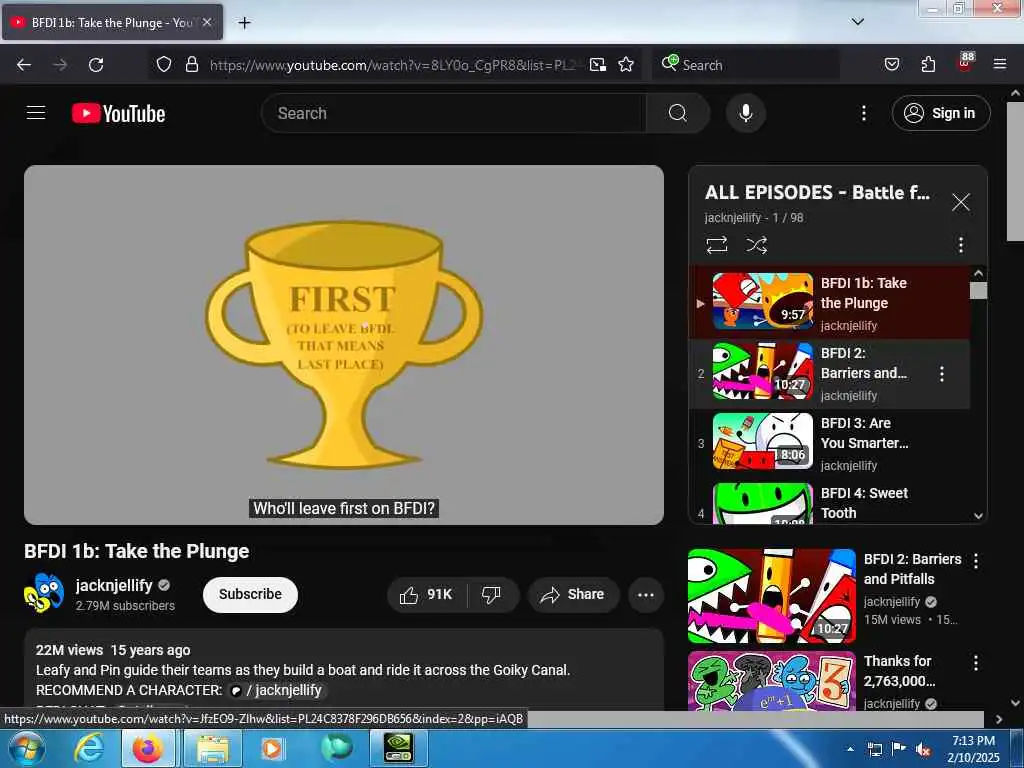Click in the YouTube search field

[x=454, y=113]
